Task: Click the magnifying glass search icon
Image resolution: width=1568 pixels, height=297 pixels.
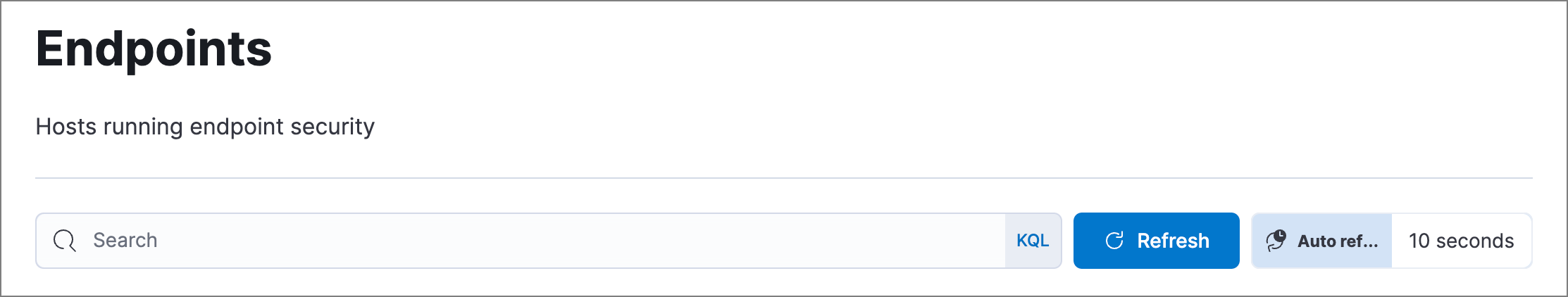Action: coord(65,241)
